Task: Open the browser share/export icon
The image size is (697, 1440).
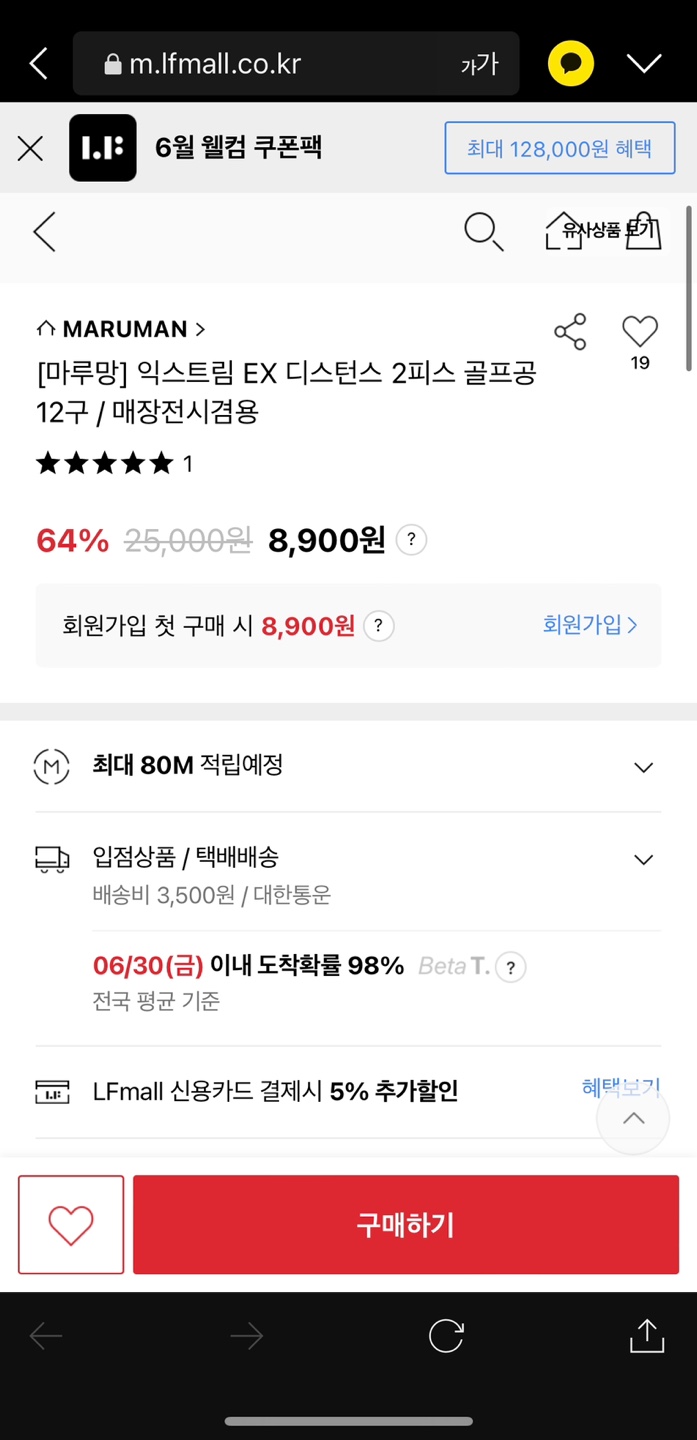Action: pyautogui.click(x=647, y=1336)
